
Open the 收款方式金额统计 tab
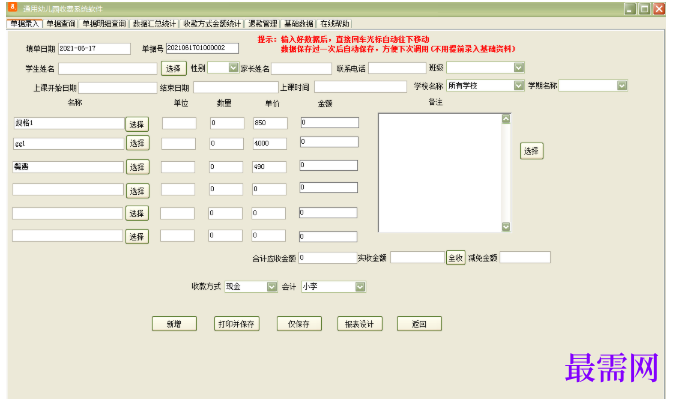212,24
